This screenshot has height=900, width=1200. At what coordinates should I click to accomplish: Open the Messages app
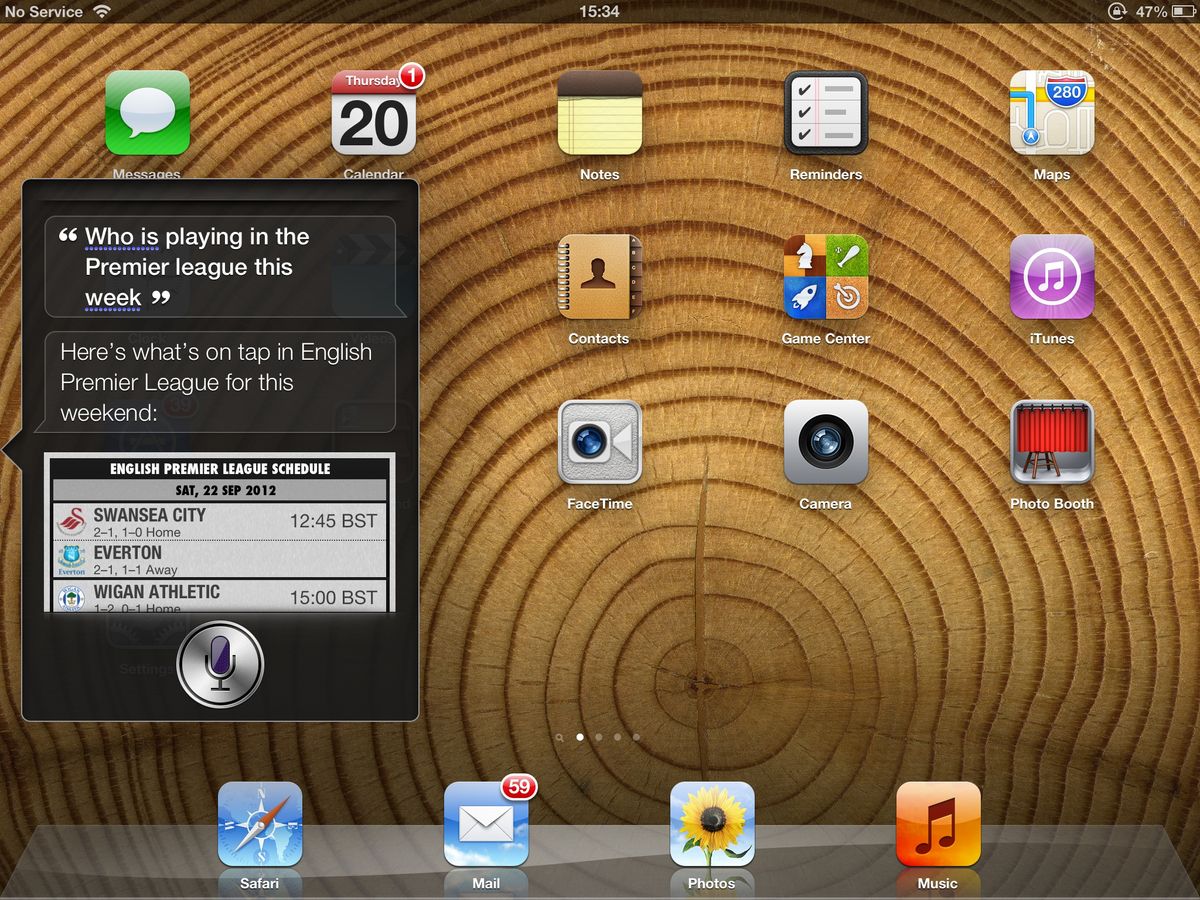(x=147, y=113)
